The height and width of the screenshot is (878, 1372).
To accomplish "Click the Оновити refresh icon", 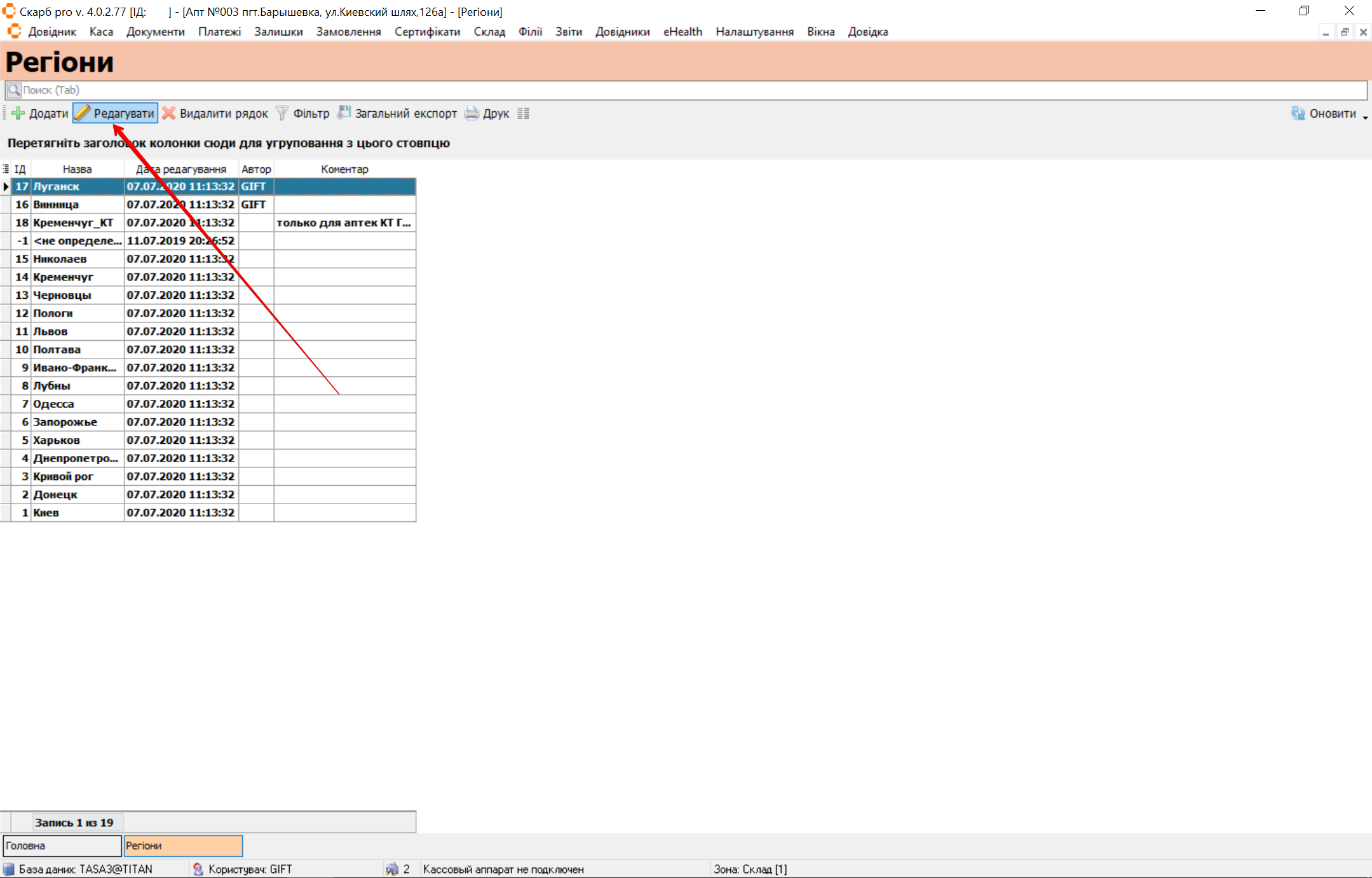I will tap(1298, 113).
